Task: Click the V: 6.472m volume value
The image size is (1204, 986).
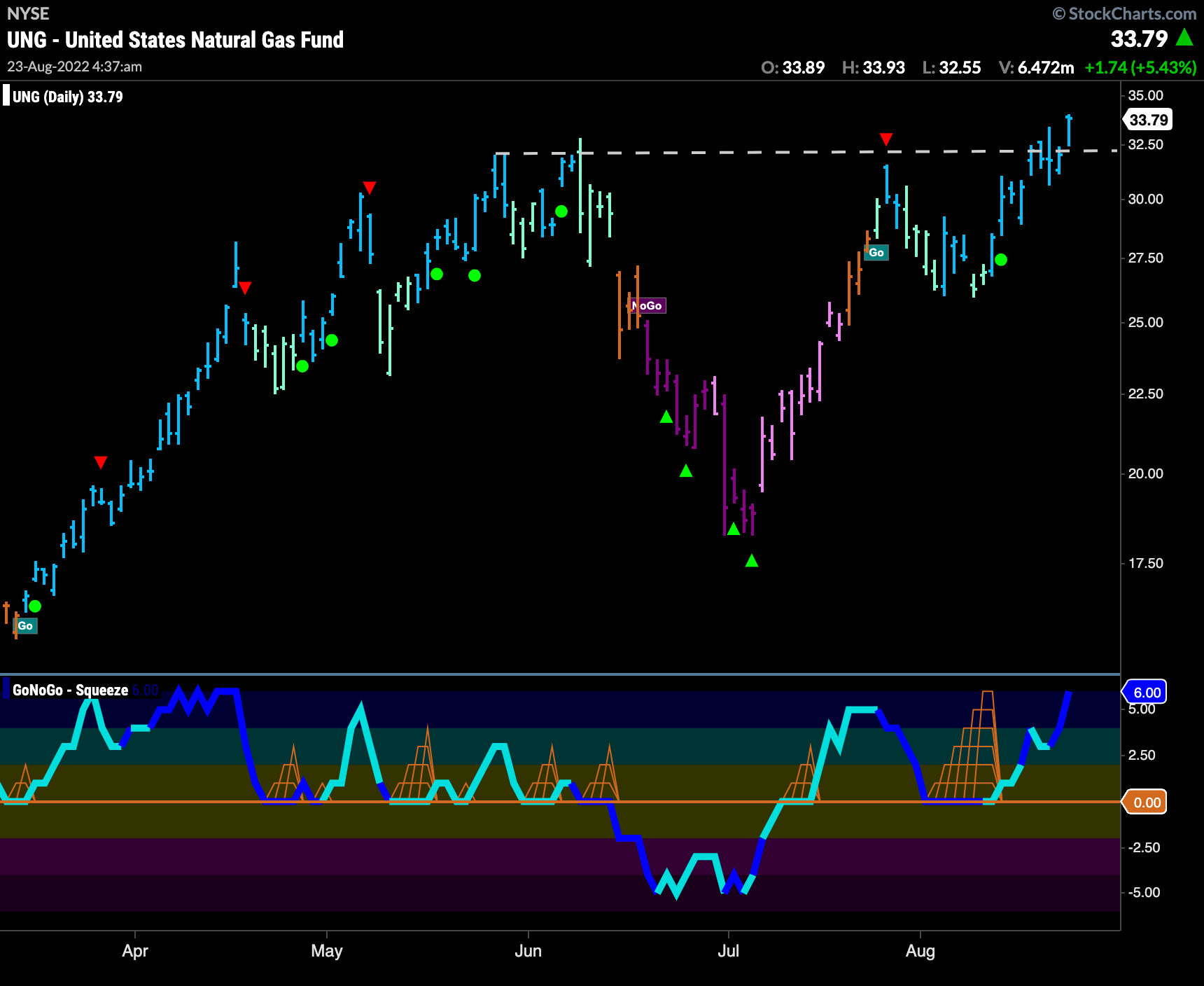Action: click(1036, 67)
